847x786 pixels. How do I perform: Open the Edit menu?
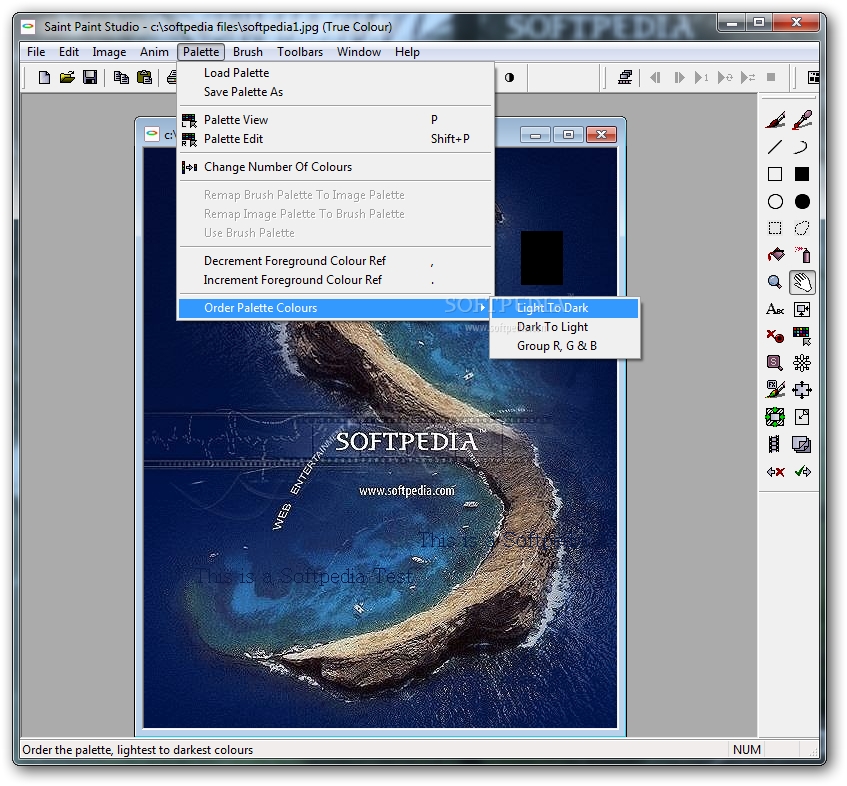click(69, 52)
